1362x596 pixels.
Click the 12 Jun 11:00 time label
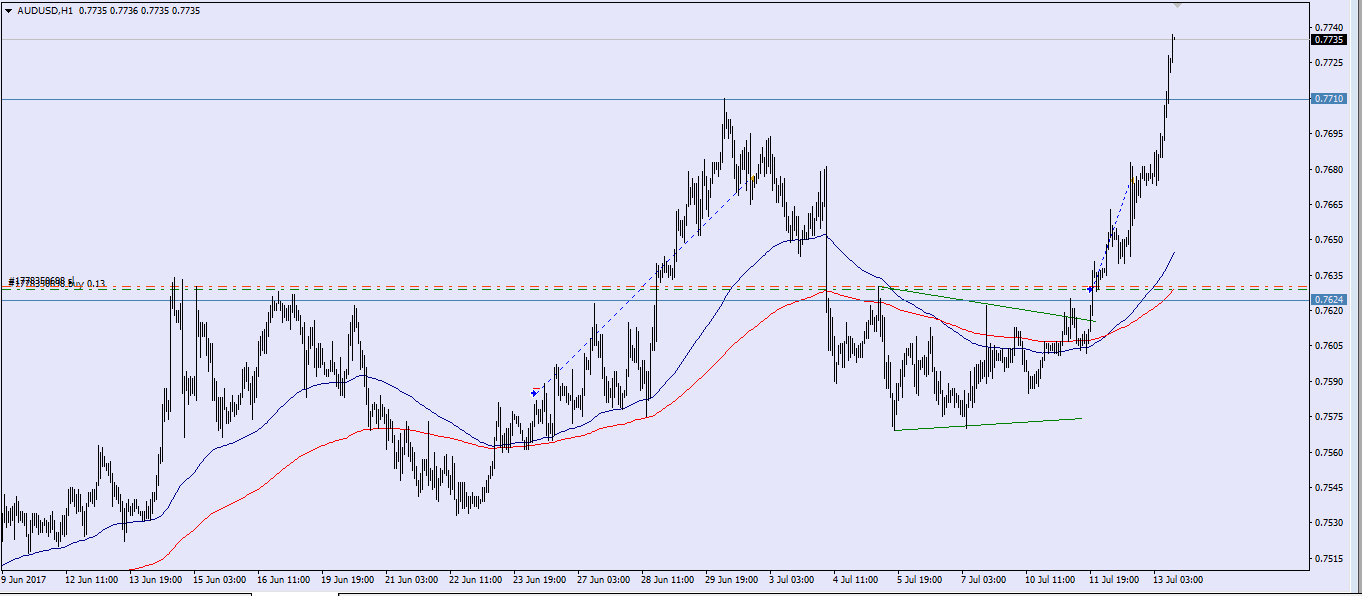tap(92, 579)
